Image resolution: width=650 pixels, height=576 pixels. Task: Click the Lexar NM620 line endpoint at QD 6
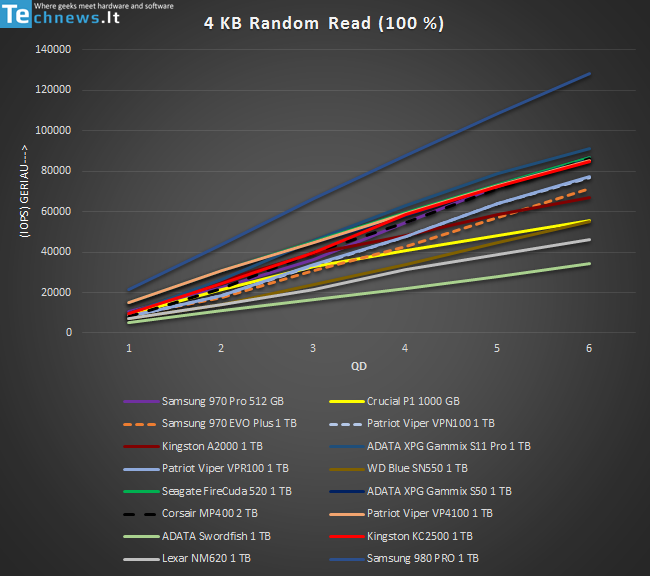pos(589,240)
